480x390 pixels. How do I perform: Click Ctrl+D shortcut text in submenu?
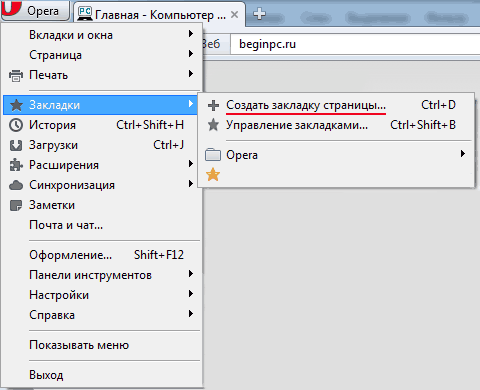tap(438, 105)
